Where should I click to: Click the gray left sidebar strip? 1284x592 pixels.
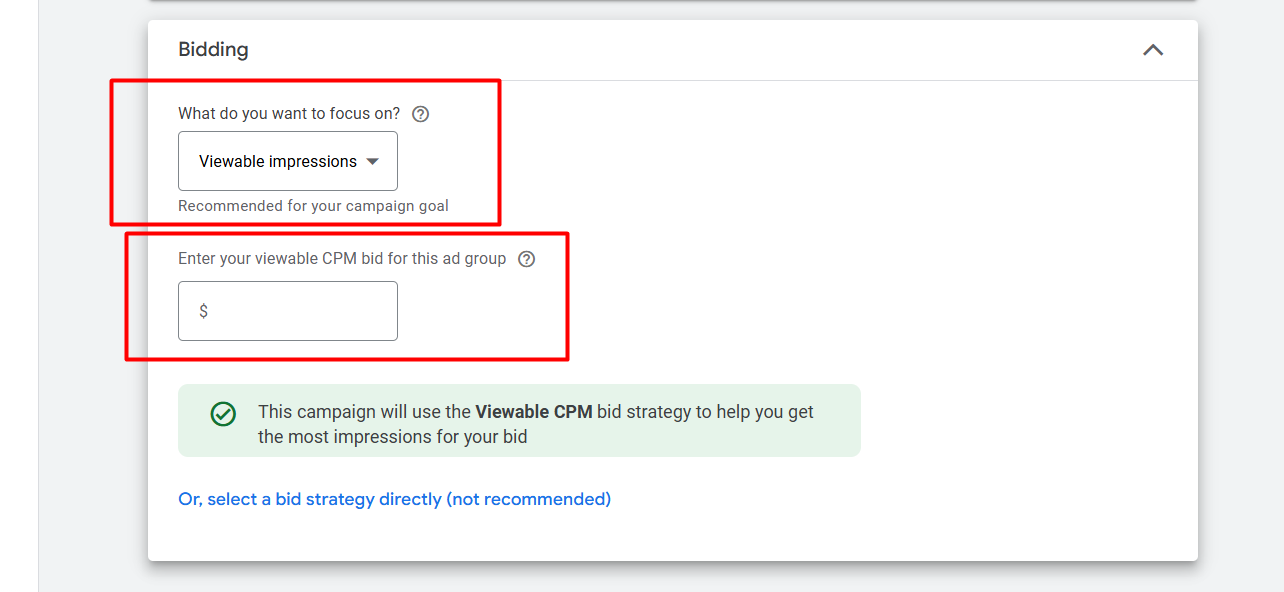pyautogui.click(x=19, y=296)
